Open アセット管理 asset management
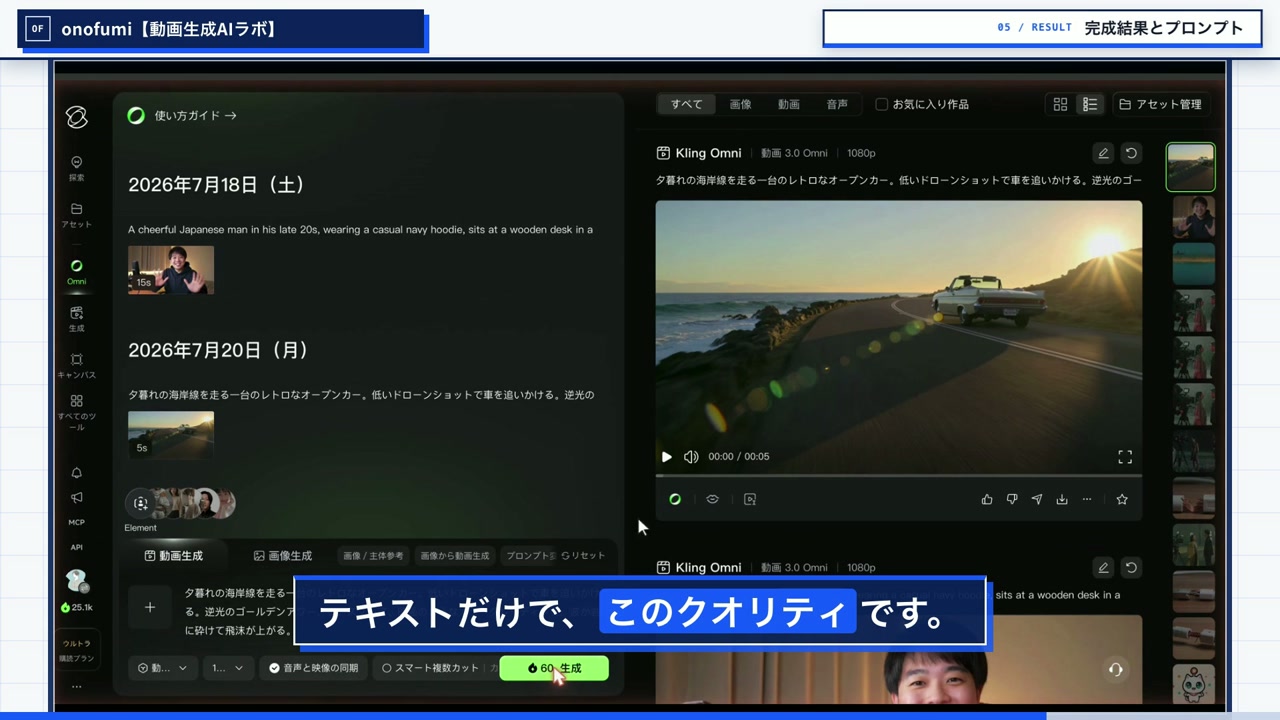Screen dimensions: 1280x720 [x=1160, y=104]
